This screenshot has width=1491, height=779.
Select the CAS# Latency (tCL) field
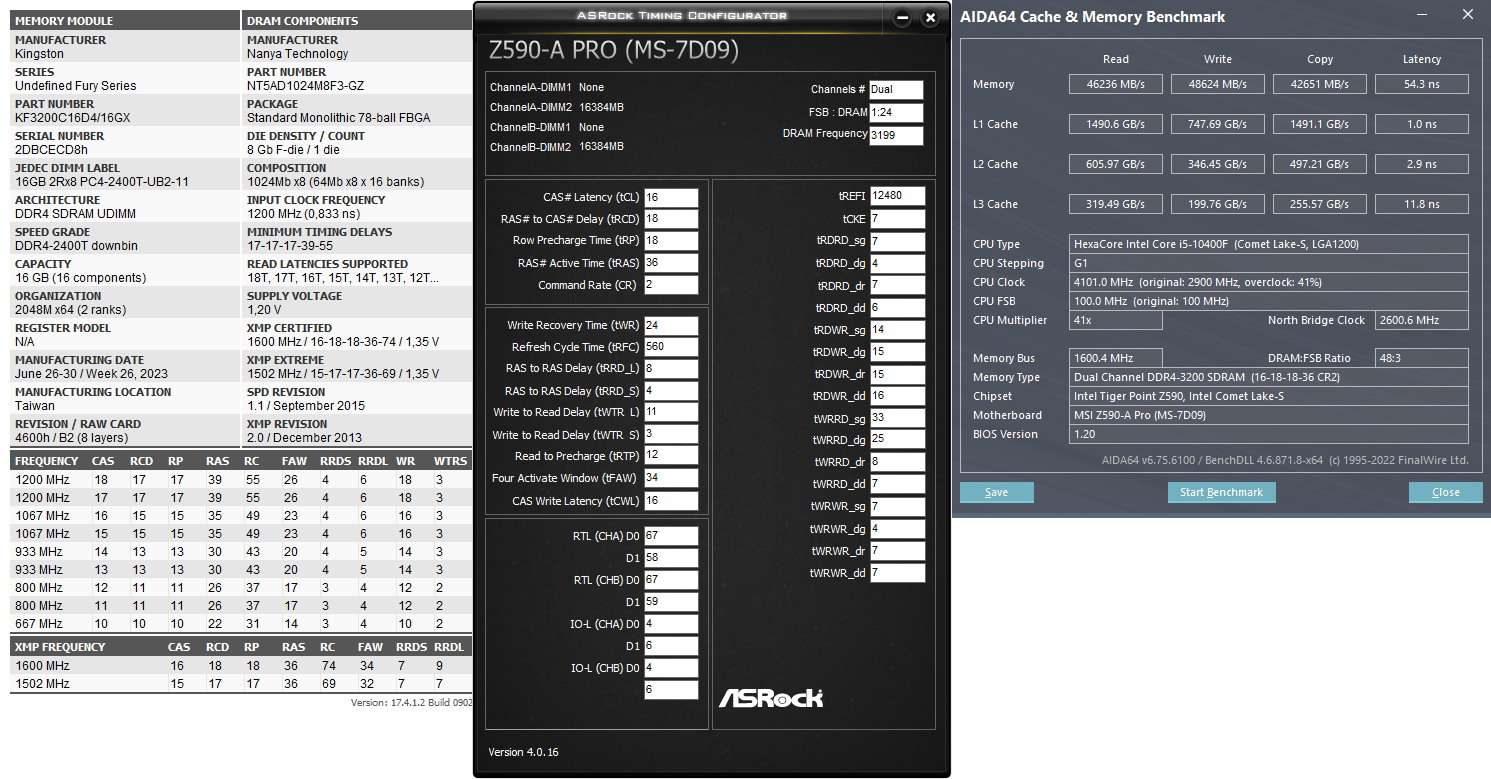(671, 197)
